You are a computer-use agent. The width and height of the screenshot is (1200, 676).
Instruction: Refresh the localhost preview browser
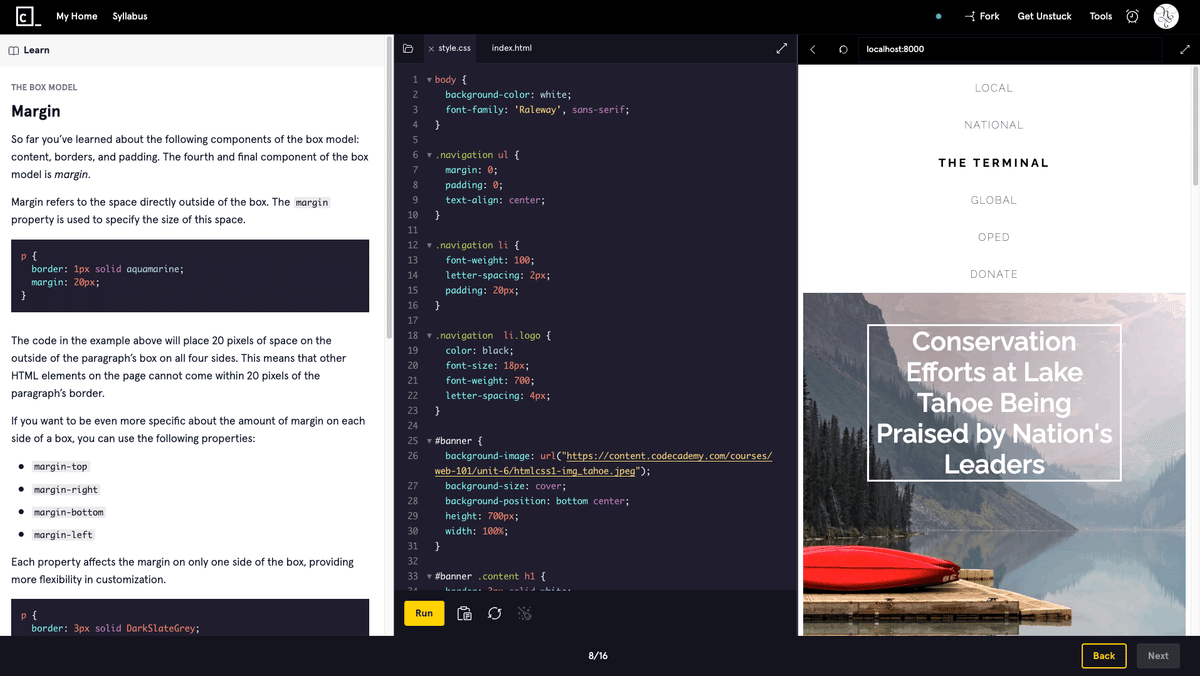[843, 49]
